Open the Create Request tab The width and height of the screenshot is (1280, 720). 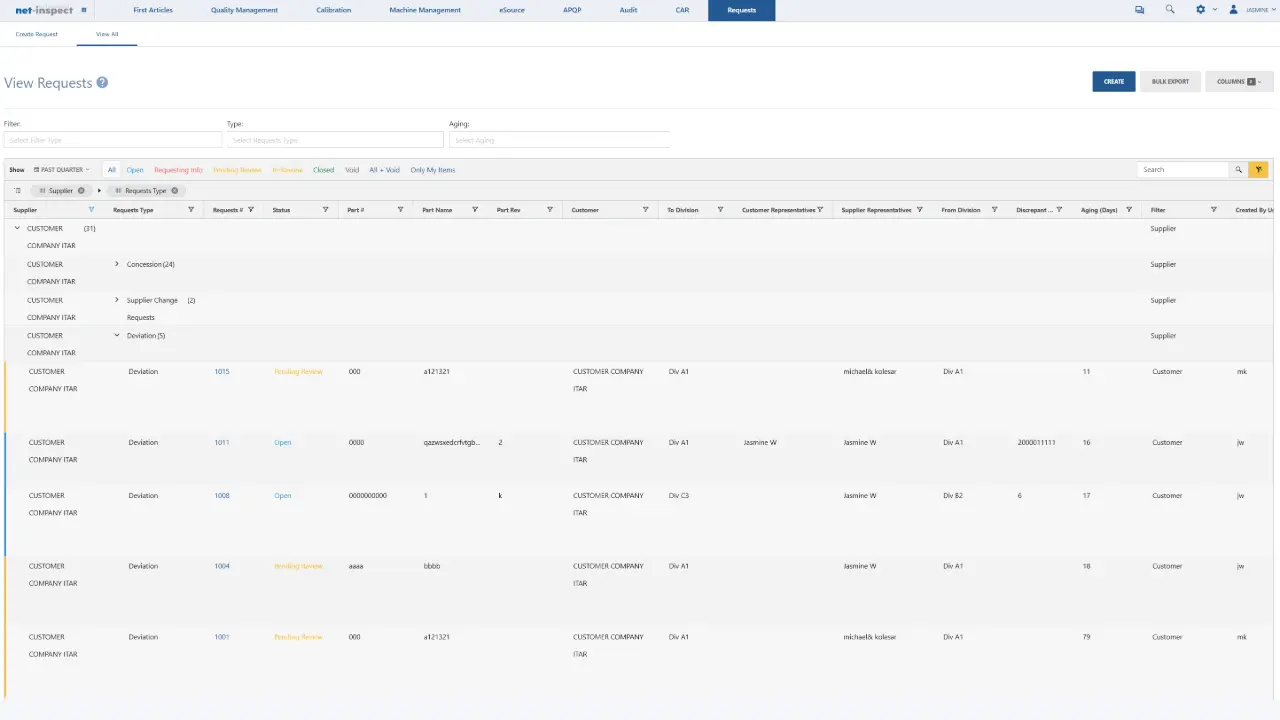36,33
